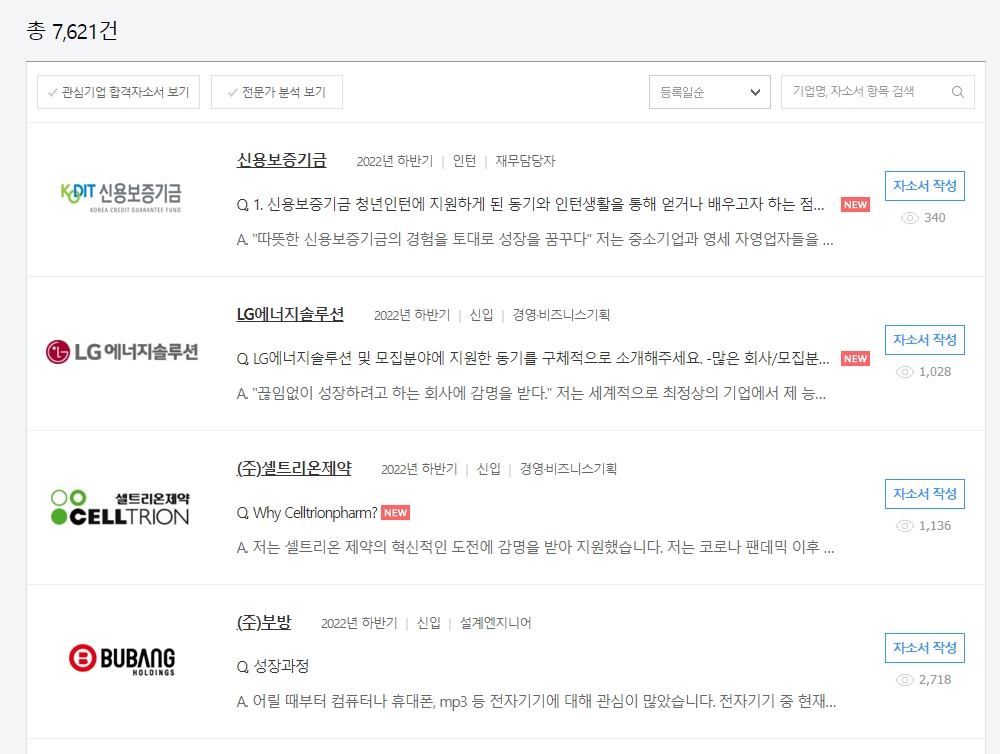Click 인턴 tag on 신용보증기금 row

(464, 161)
